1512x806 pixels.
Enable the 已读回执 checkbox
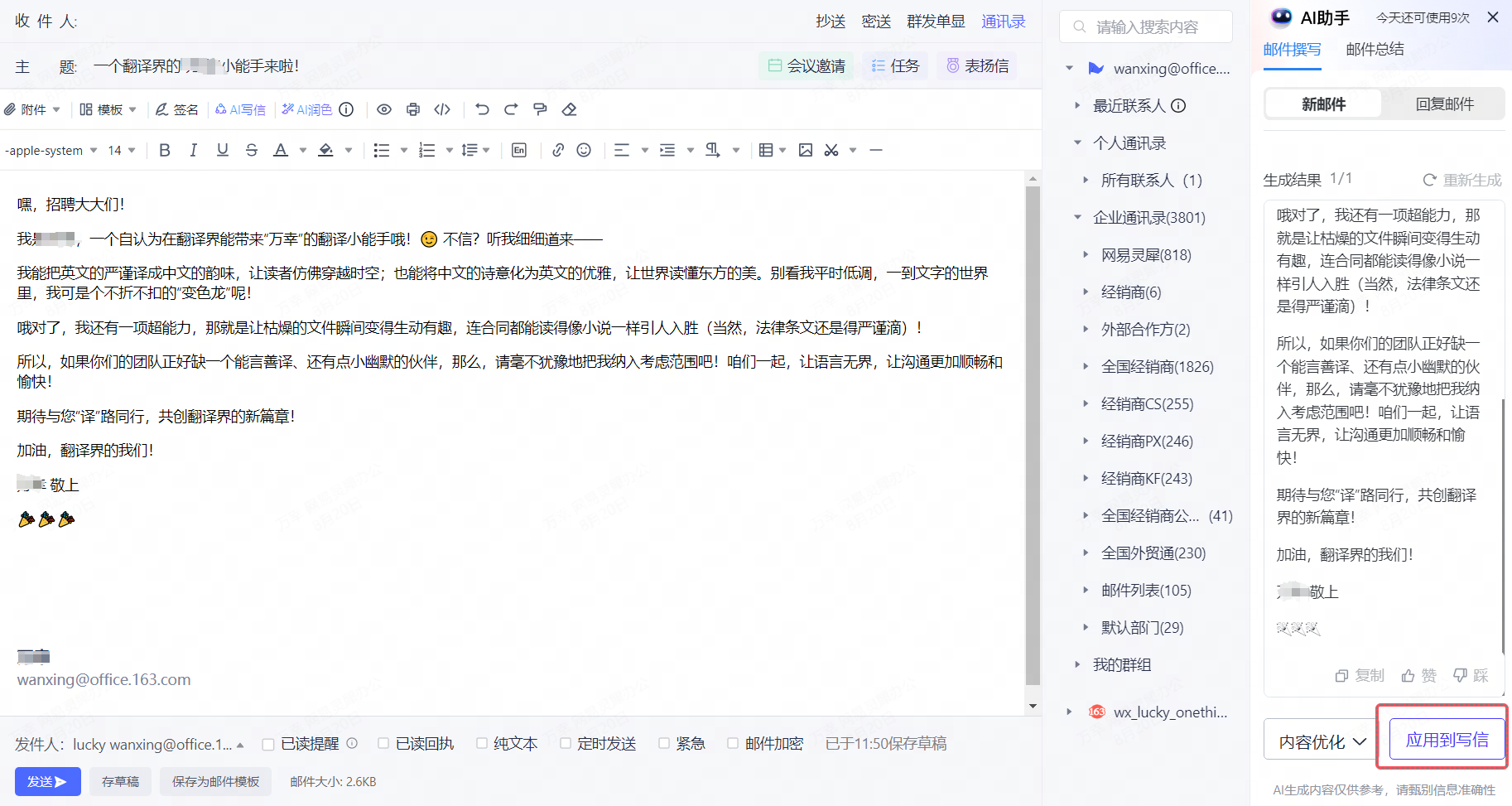click(383, 744)
